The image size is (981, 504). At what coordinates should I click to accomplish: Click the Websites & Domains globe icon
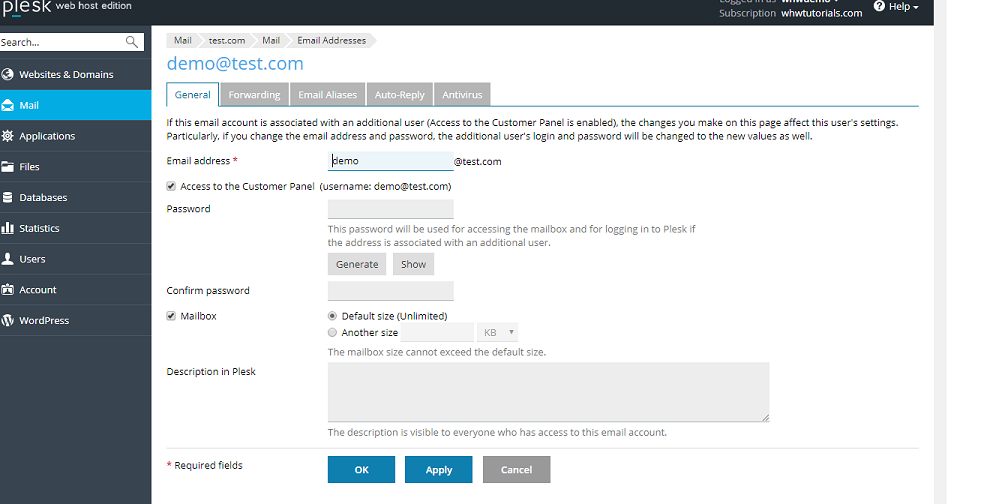(x=9, y=74)
